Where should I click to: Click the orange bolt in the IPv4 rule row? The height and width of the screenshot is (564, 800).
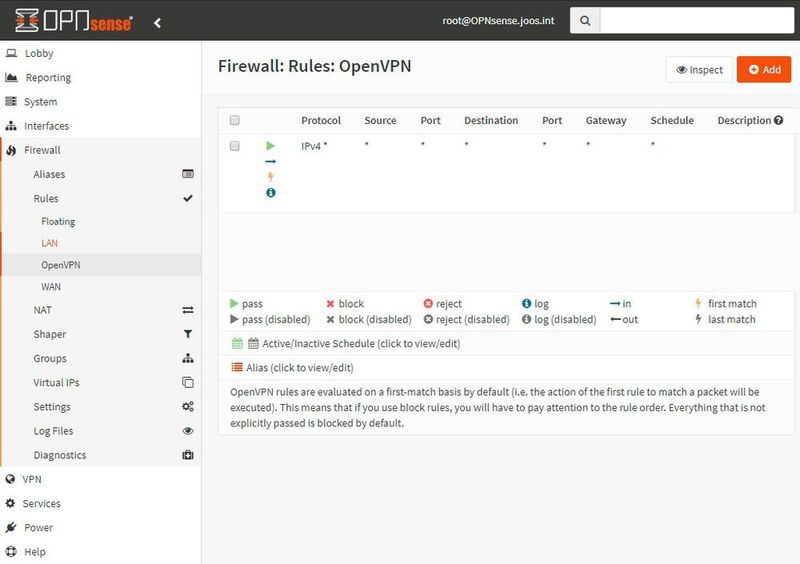tap(270, 177)
